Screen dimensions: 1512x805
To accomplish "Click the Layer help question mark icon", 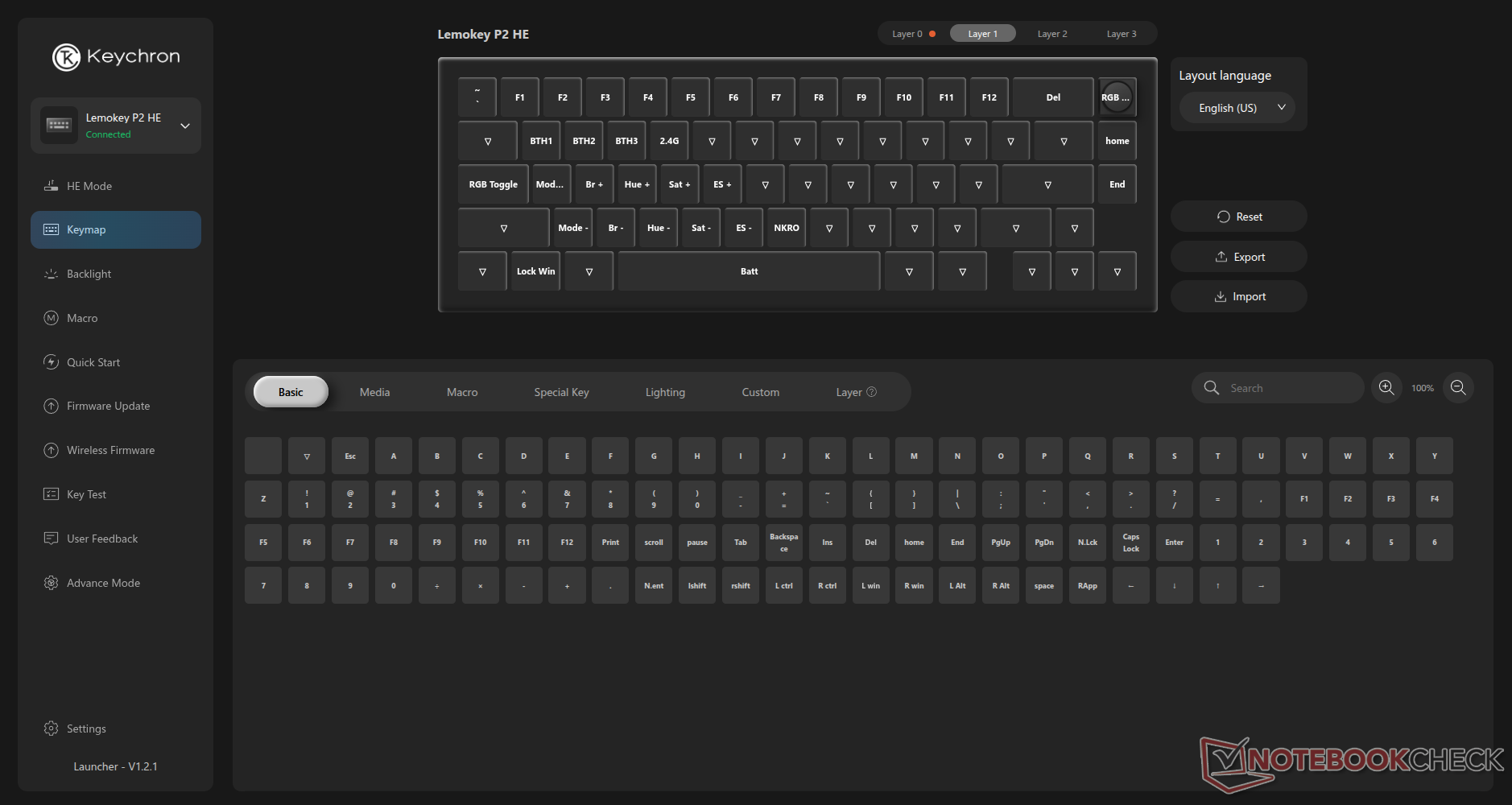I will point(871,392).
